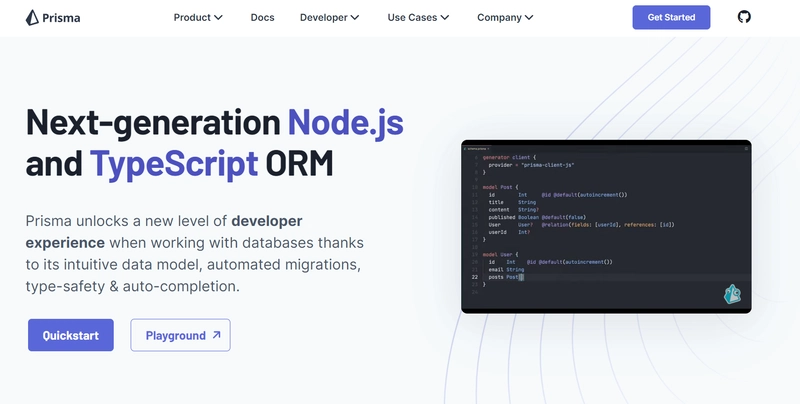Click the Get Started button
The height and width of the screenshot is (404, 800).
pyautogui.click(x=671, y=17)
